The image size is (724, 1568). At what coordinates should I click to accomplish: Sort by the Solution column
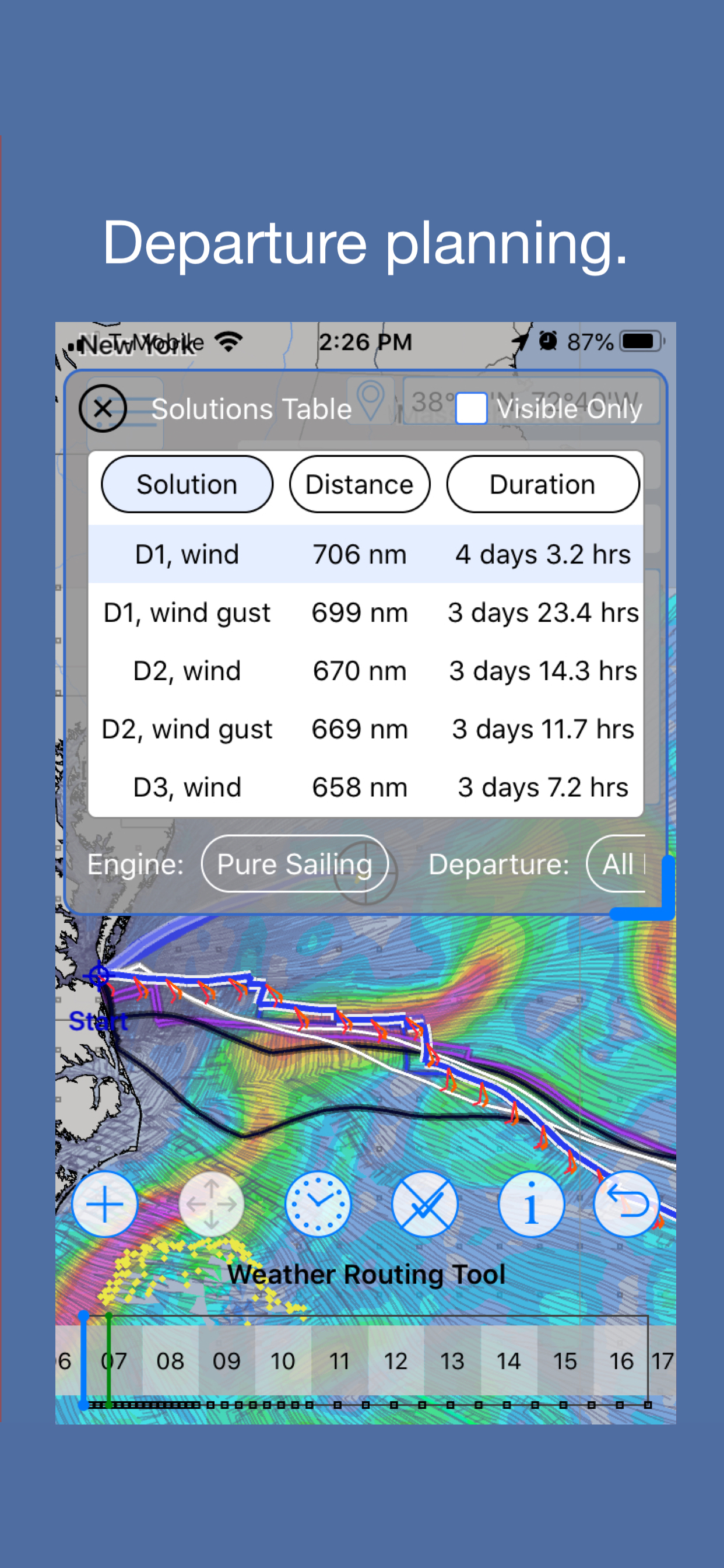[x=187, y=485]
